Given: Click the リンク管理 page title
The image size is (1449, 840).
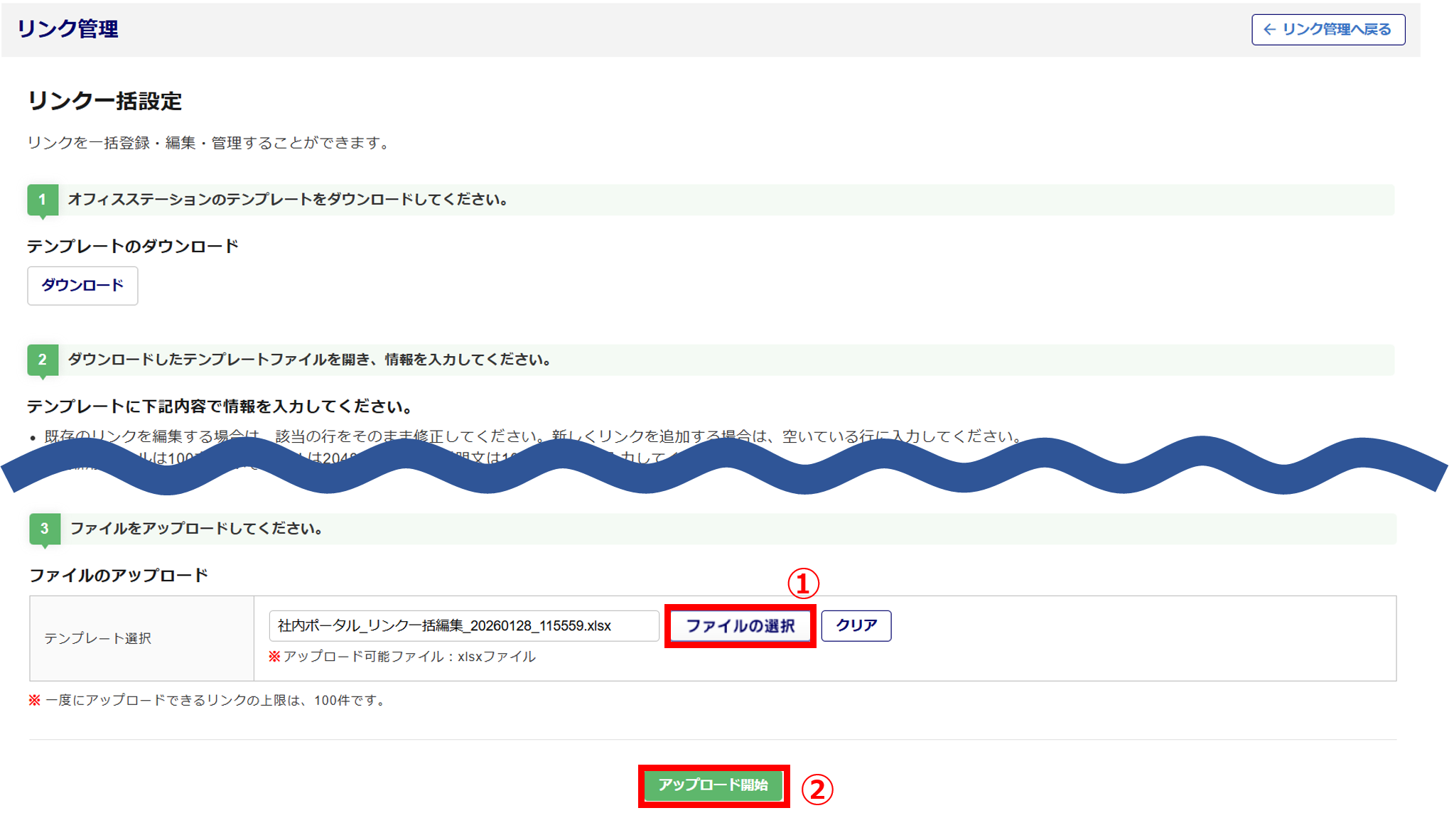Looking at the screenshot, I should coord(68,29).
